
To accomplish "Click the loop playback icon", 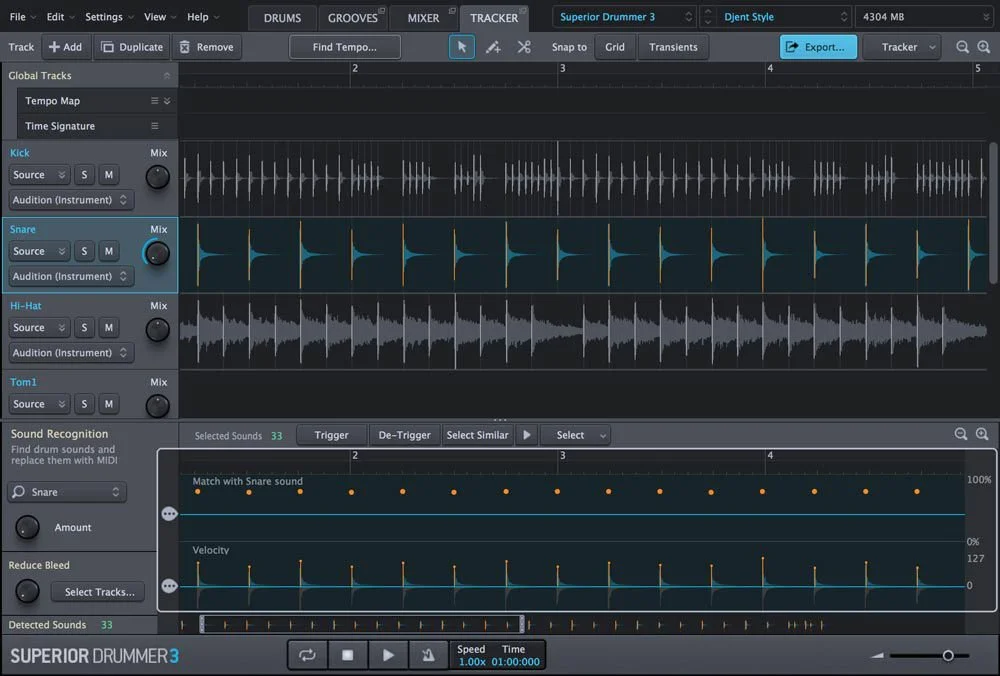I will click(307, 654).
